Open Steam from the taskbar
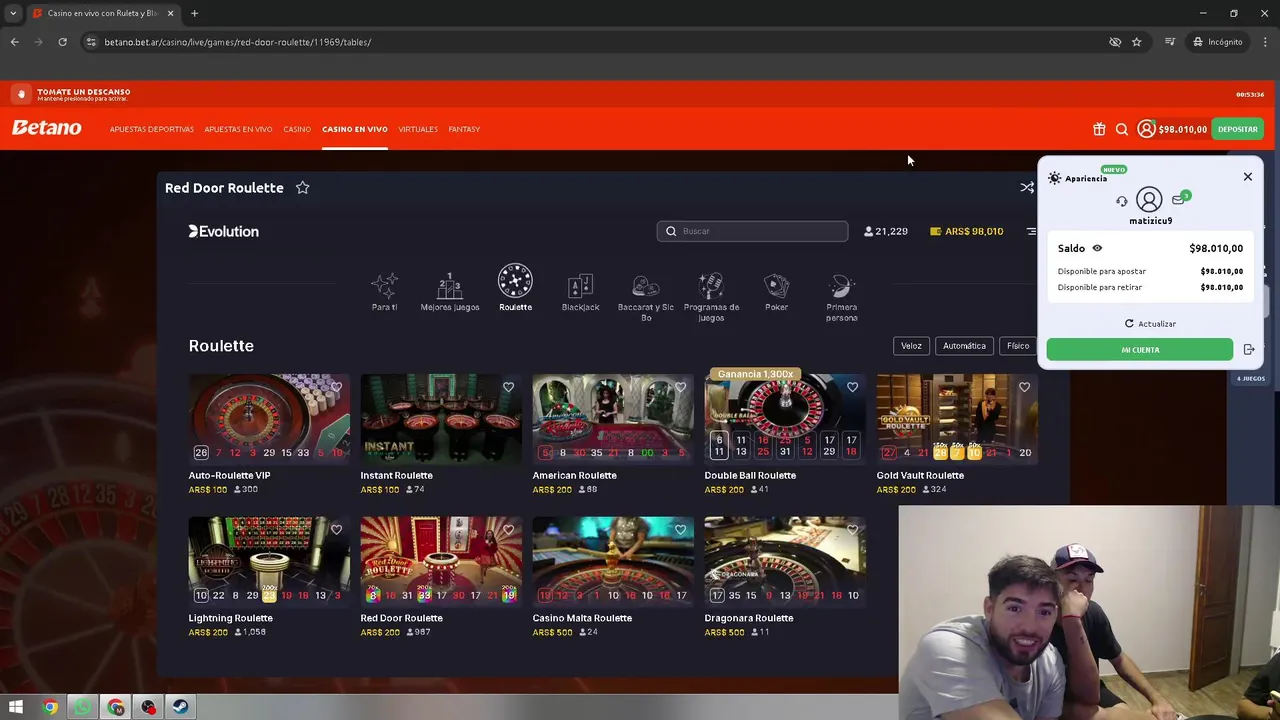The image size is (1280, 720). tap(181, 707)
